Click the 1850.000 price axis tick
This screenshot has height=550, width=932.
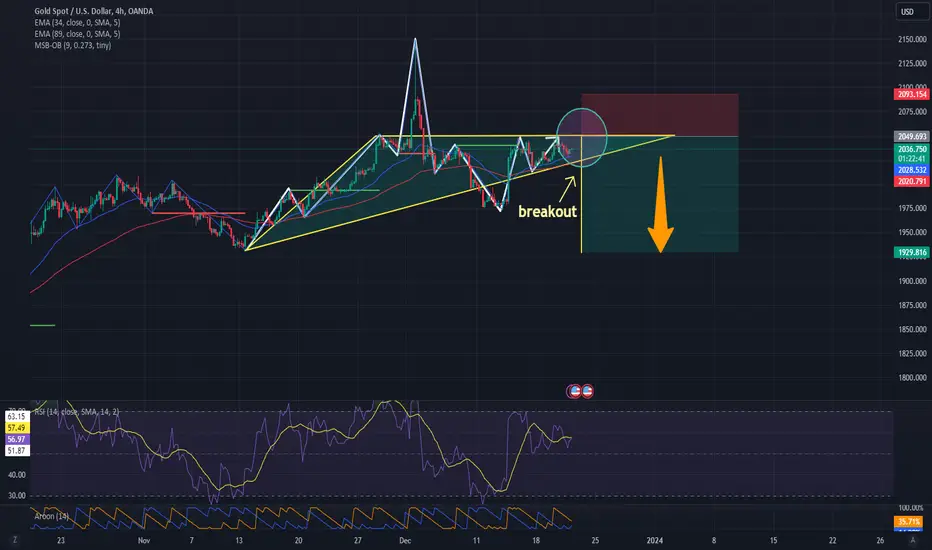click(x=912, y=329)
